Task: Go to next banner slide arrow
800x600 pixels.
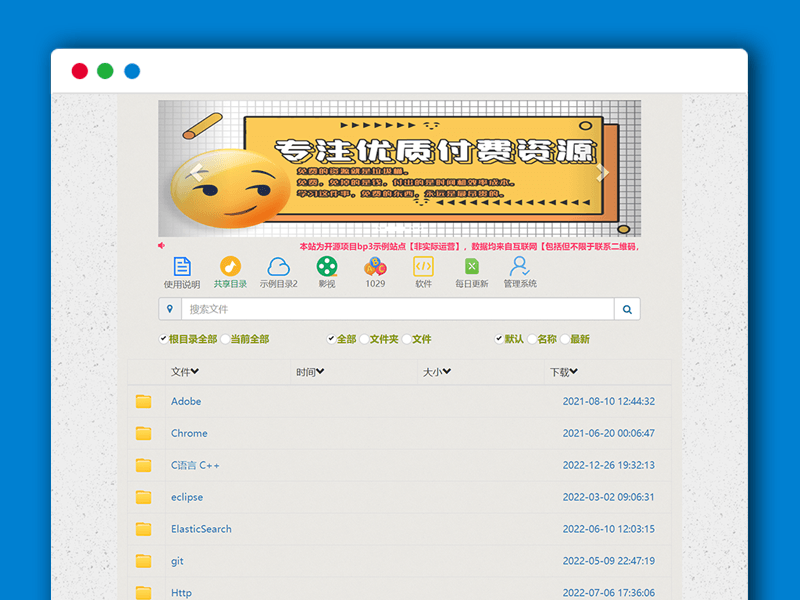Action: coord(602,172)
